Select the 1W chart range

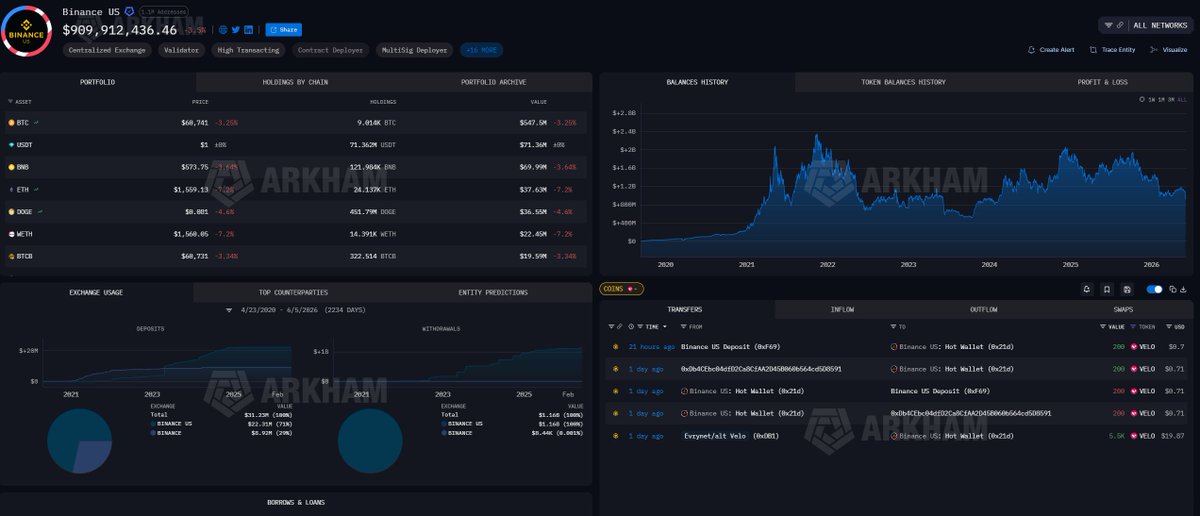pyautogui.click(x=1152, y=100)
